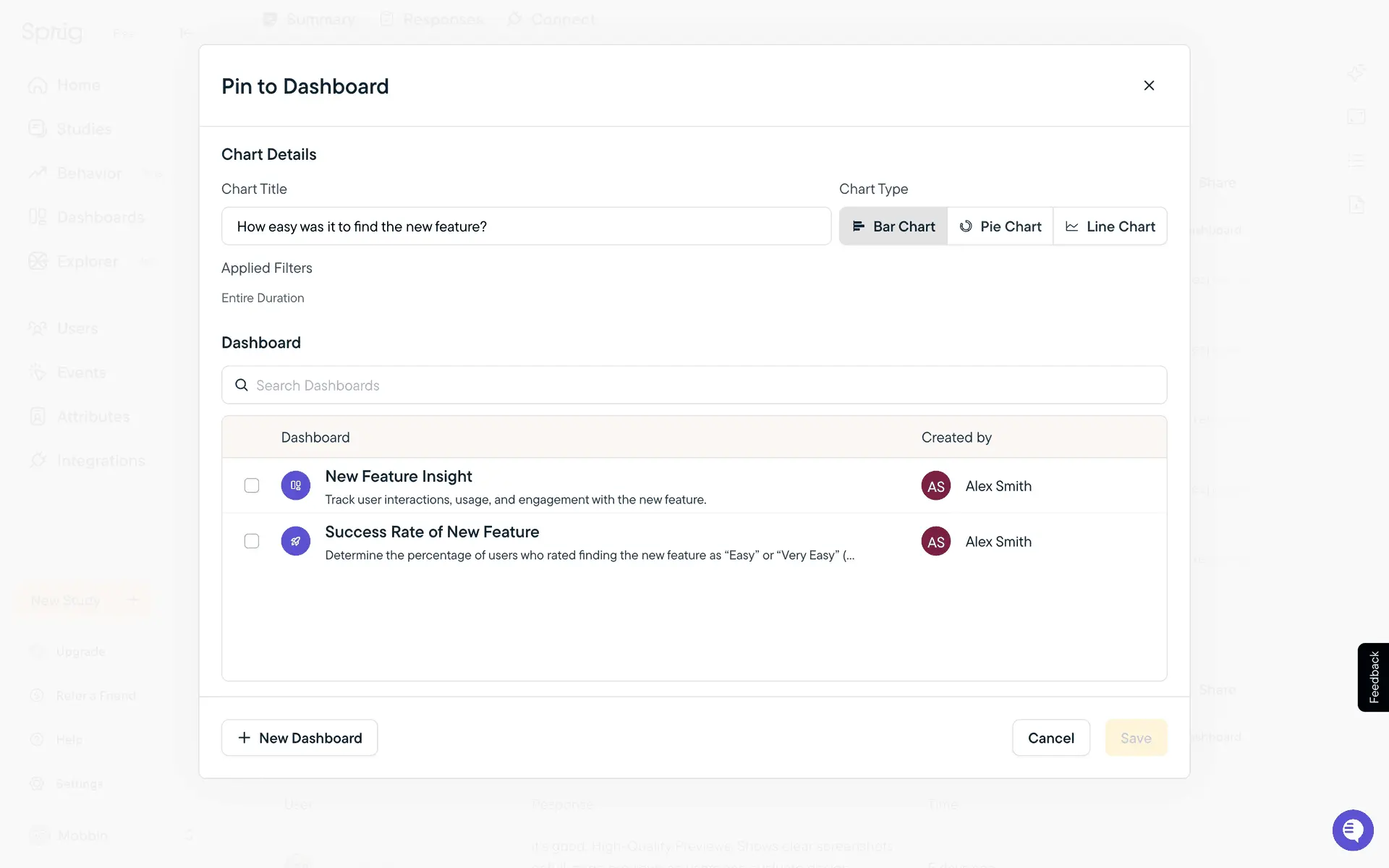
Task: Click Alex Smith avatar in the second row
Action: [935, 542]
